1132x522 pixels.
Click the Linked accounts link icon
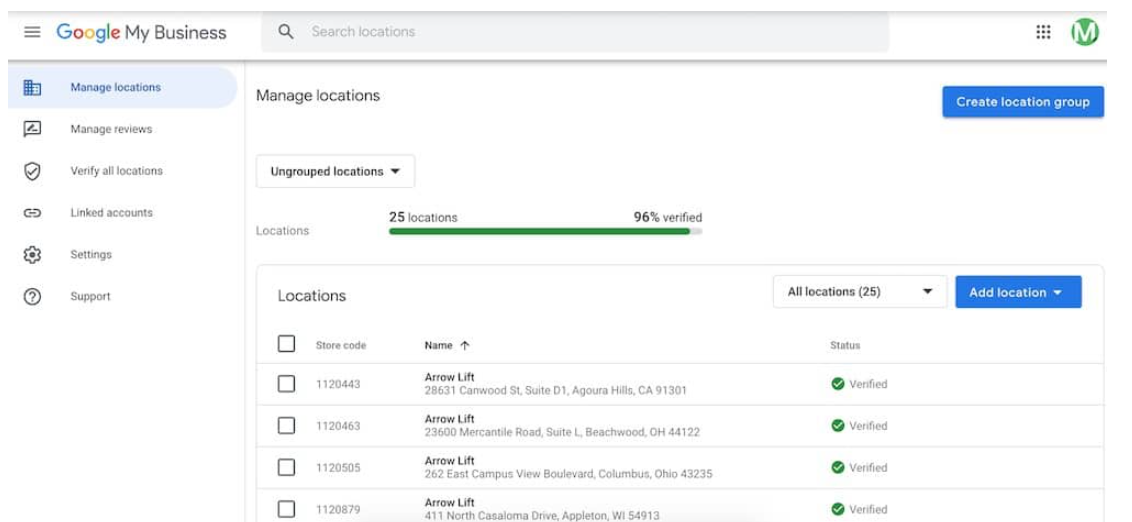click(32, 213)
